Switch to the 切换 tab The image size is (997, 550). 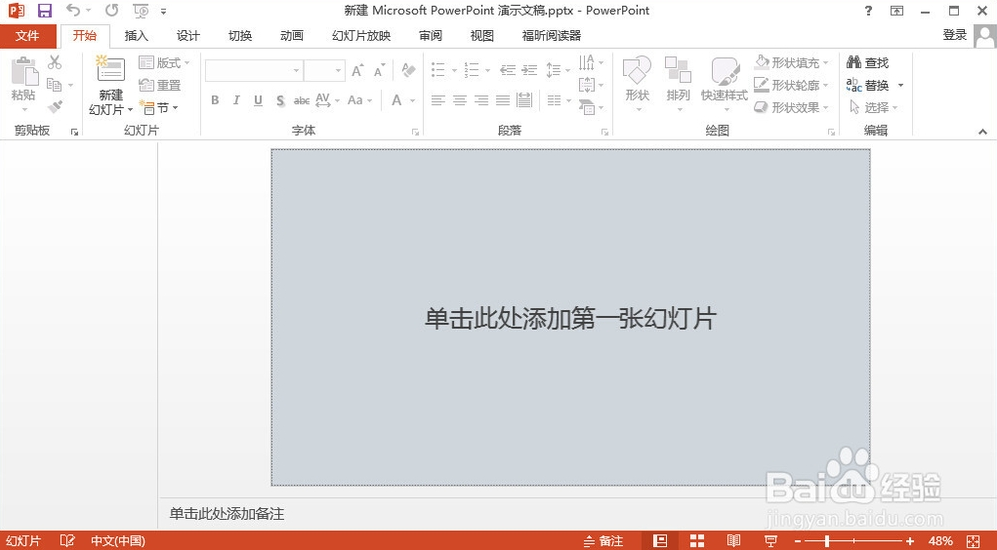click(x=240, y=36)
